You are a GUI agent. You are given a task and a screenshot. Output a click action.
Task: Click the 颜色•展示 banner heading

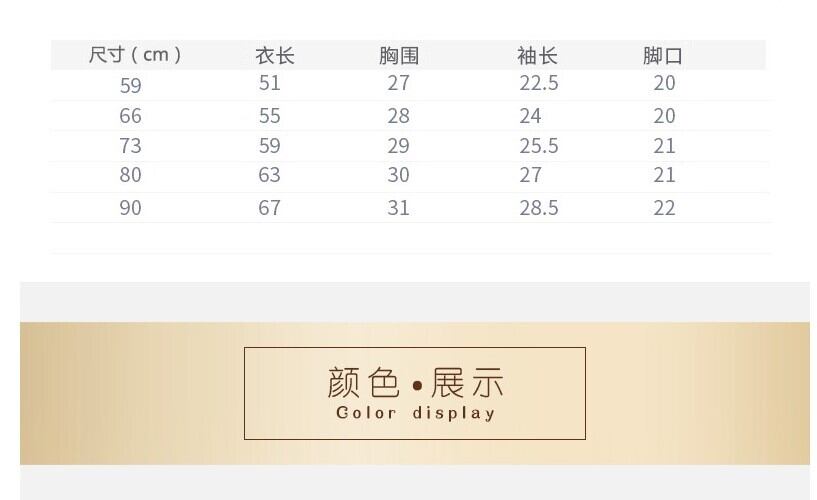(415, 383)
